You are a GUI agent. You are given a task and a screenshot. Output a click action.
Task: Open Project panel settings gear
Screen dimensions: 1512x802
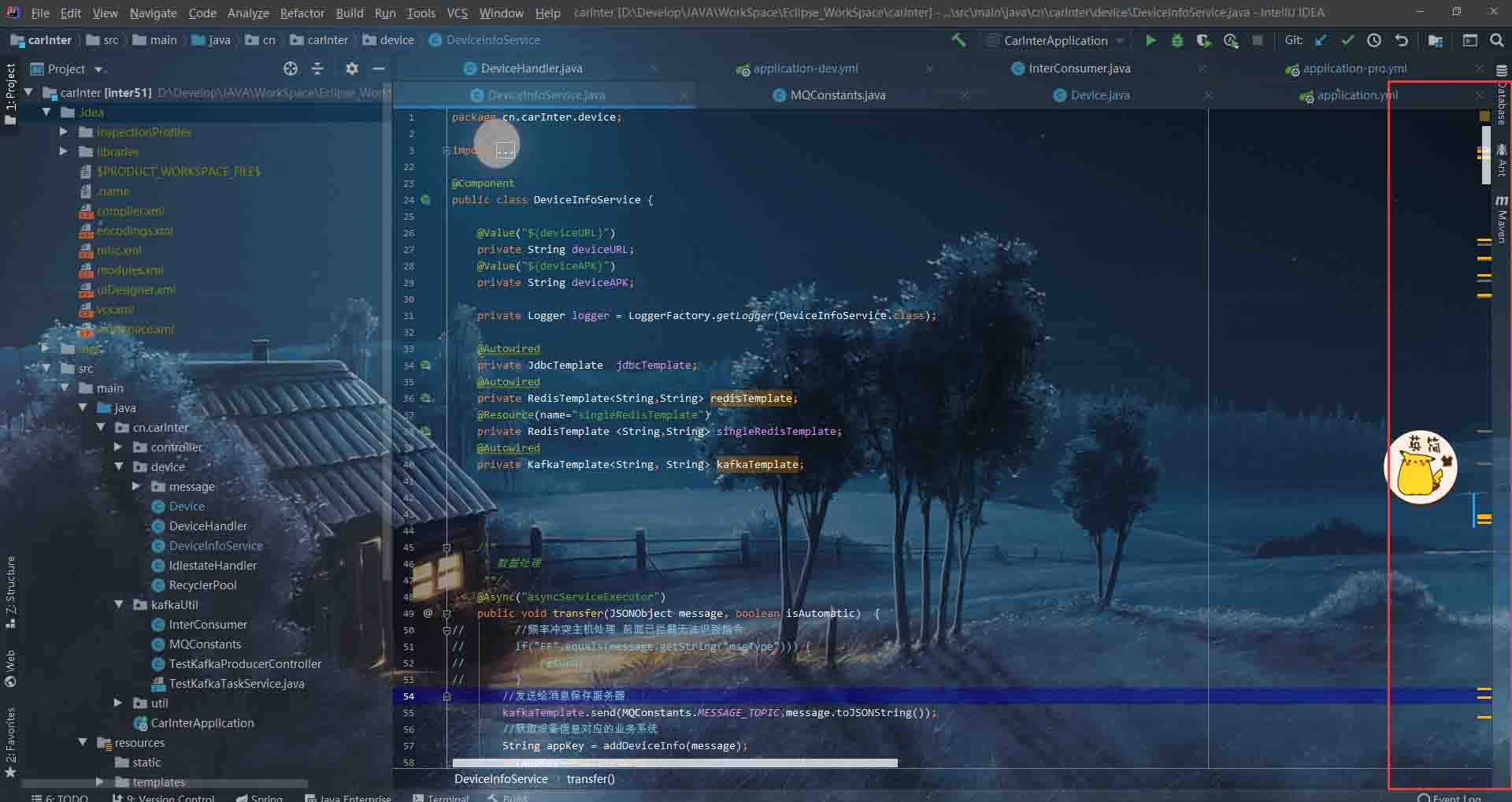point(351,69)
